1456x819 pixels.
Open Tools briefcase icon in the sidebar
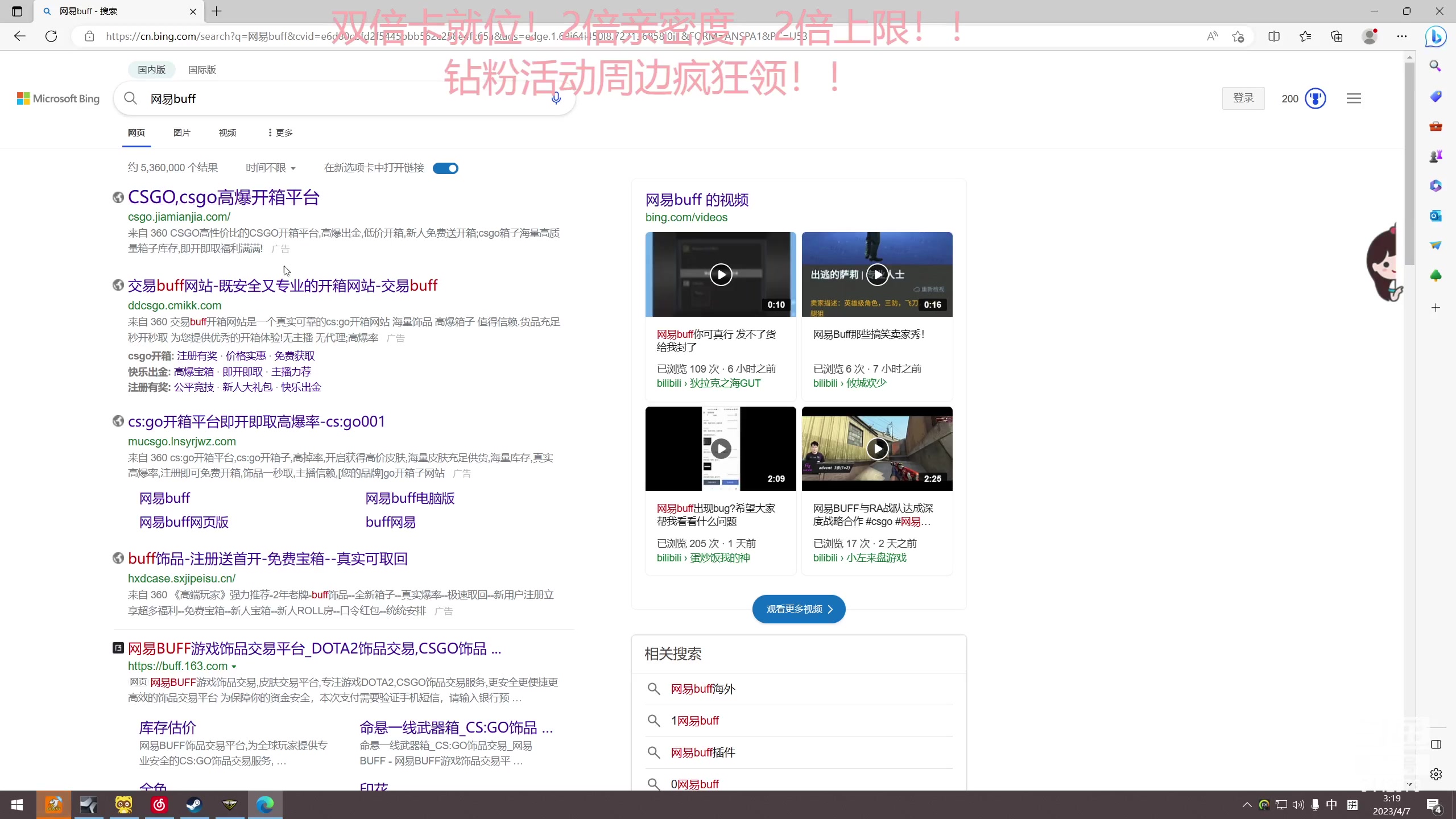1436,126
